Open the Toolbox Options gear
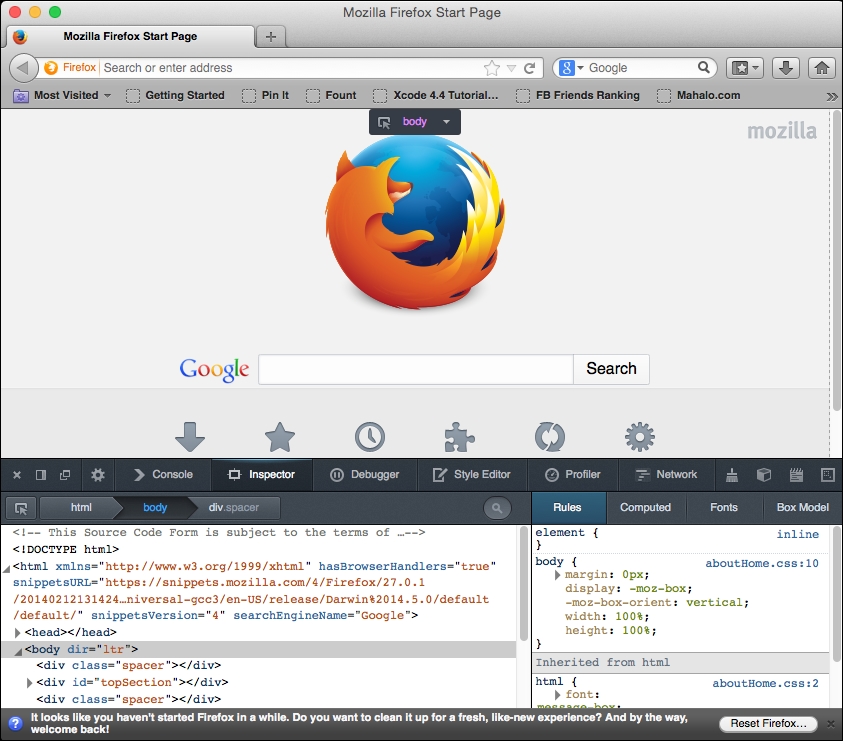Viewport: 843px width, 741px height. click(x=97, y=474)
